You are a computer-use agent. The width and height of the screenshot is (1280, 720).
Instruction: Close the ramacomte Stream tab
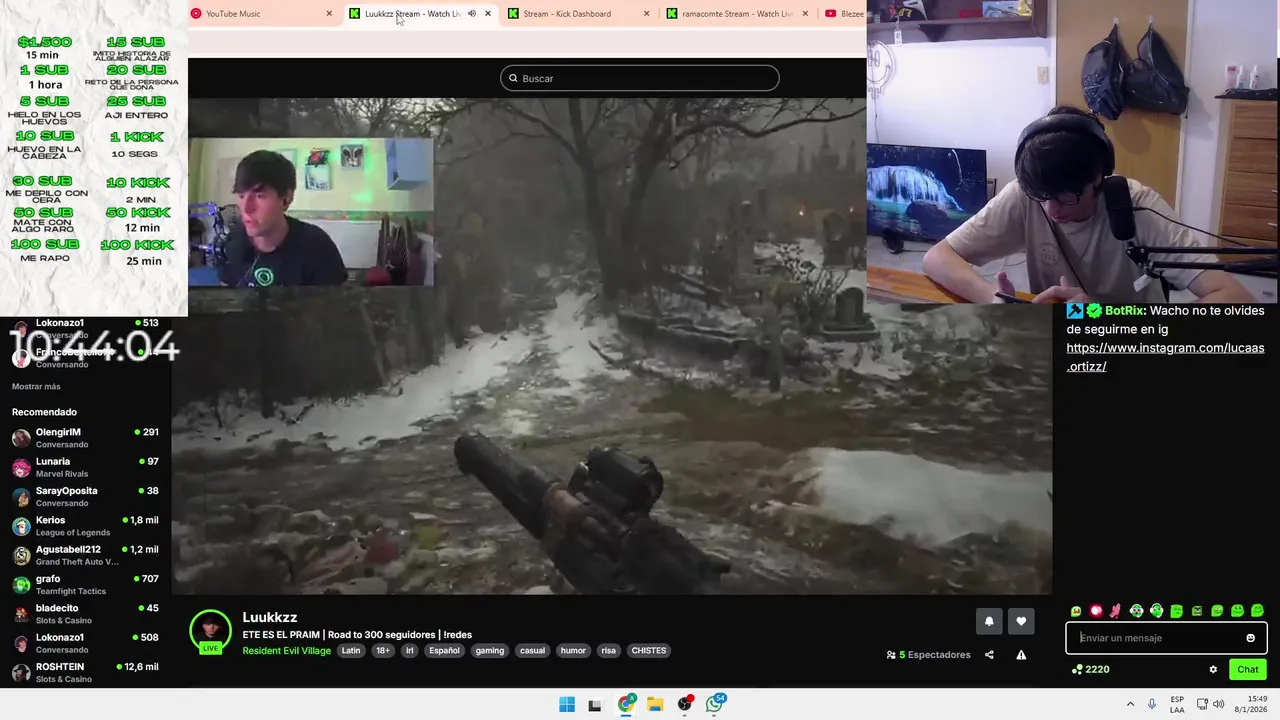(805, 14)
